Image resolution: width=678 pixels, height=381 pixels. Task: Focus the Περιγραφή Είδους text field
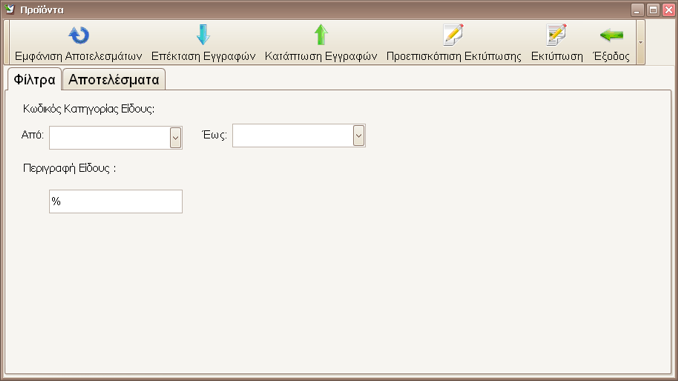[116, 201]
